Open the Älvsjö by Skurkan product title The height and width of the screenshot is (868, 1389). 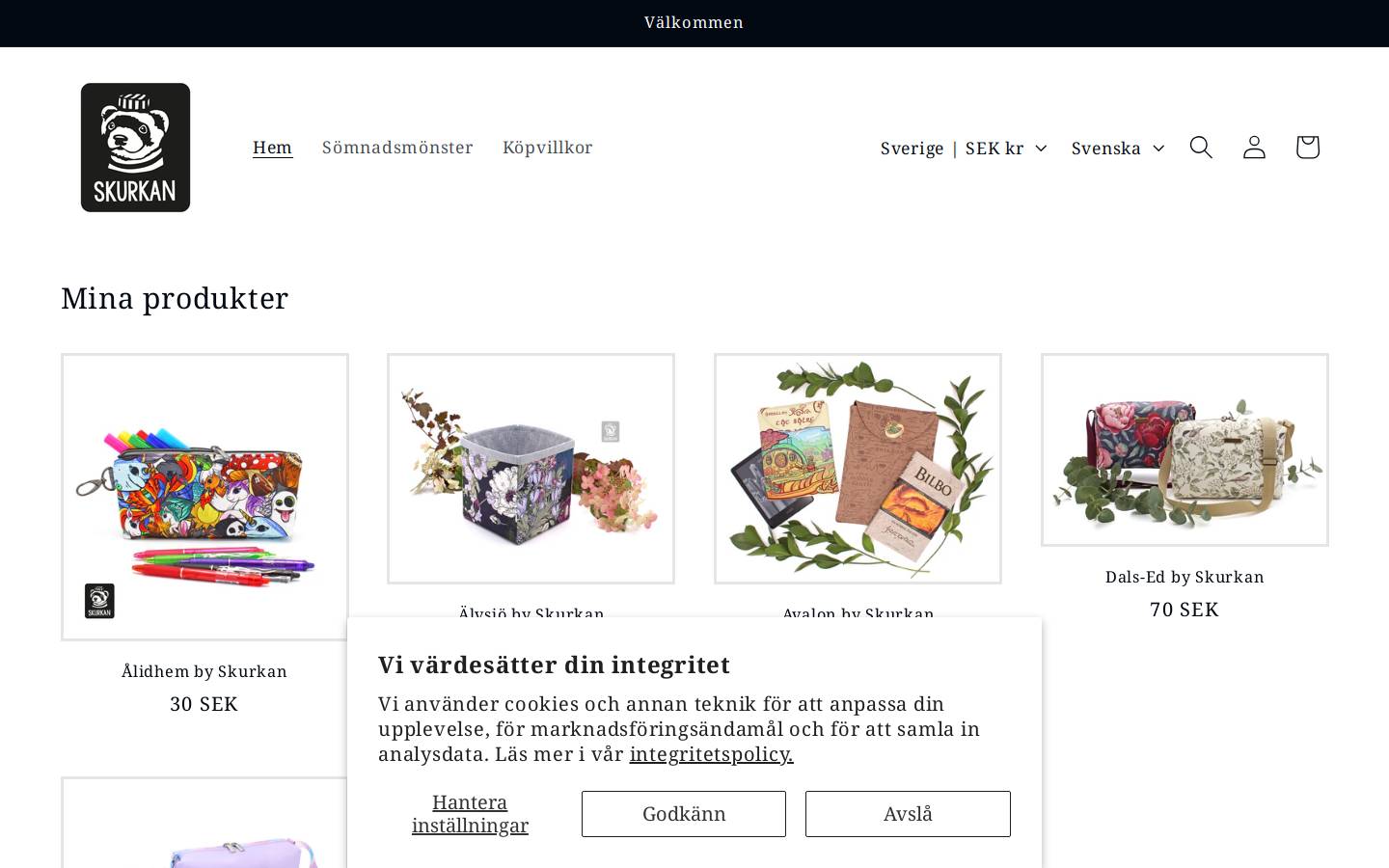(x=531, y=611)
